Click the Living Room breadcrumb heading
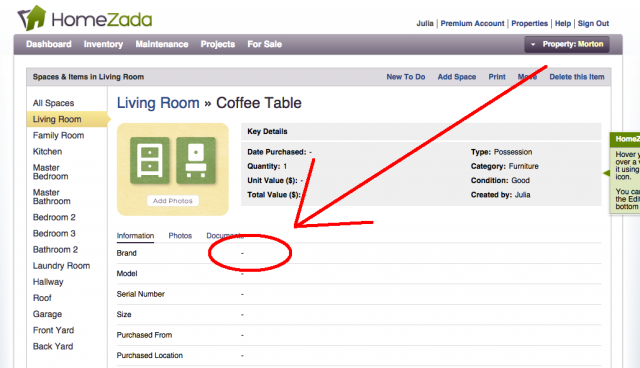The width and height of the screenshot is (640, 368). [x=158, y=103]
